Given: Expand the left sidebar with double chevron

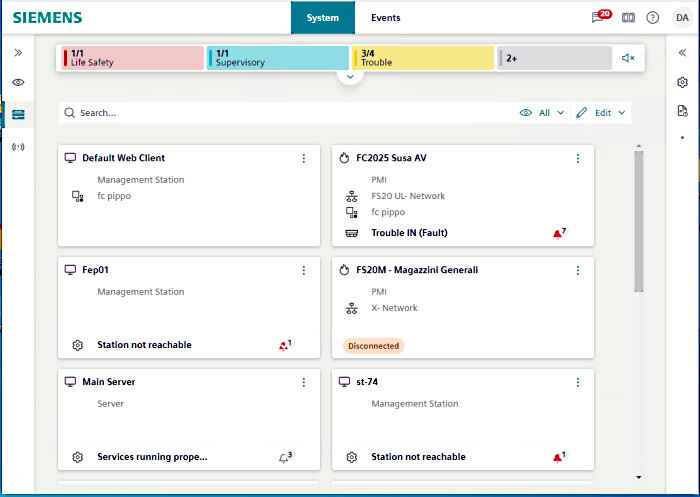Looking at the screenshot, I should click(18, 52).
